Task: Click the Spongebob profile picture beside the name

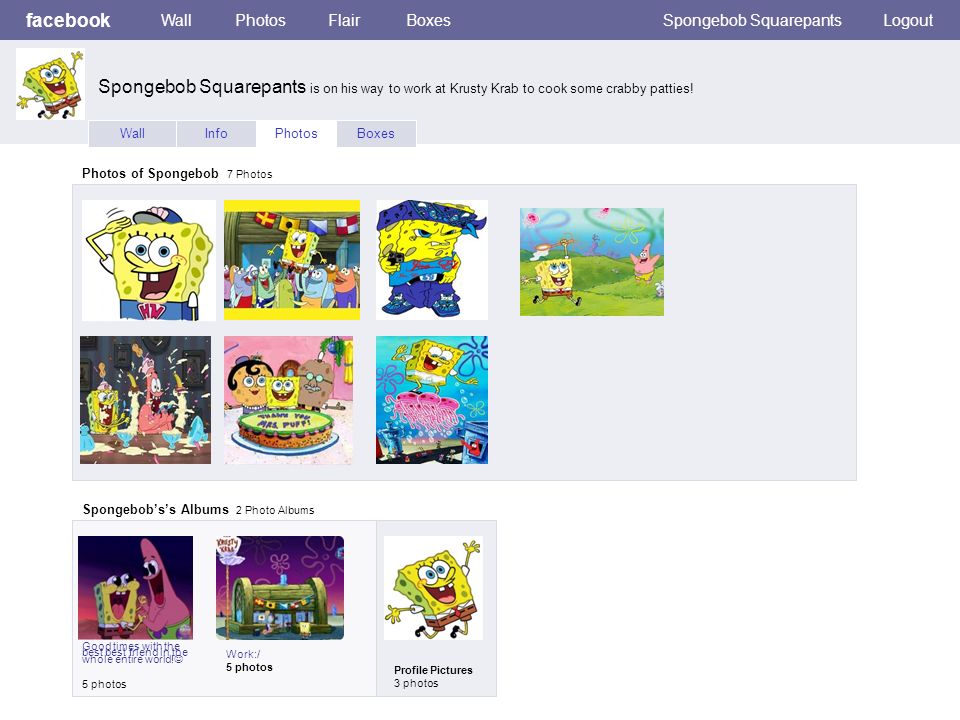Action: click(x=50, y=84)
